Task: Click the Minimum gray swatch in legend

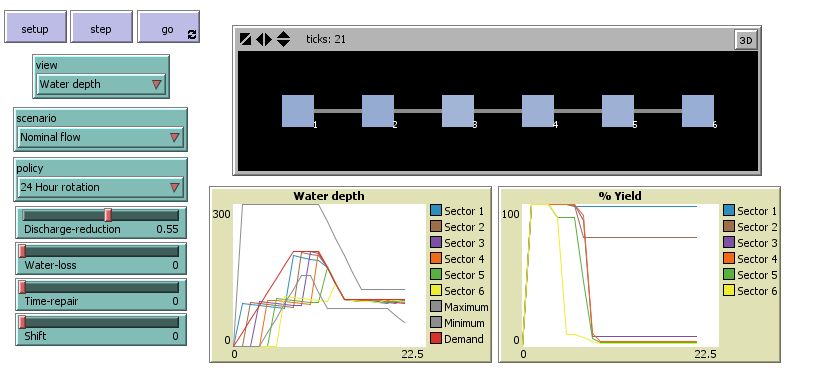Action: [x=436, y=323]
